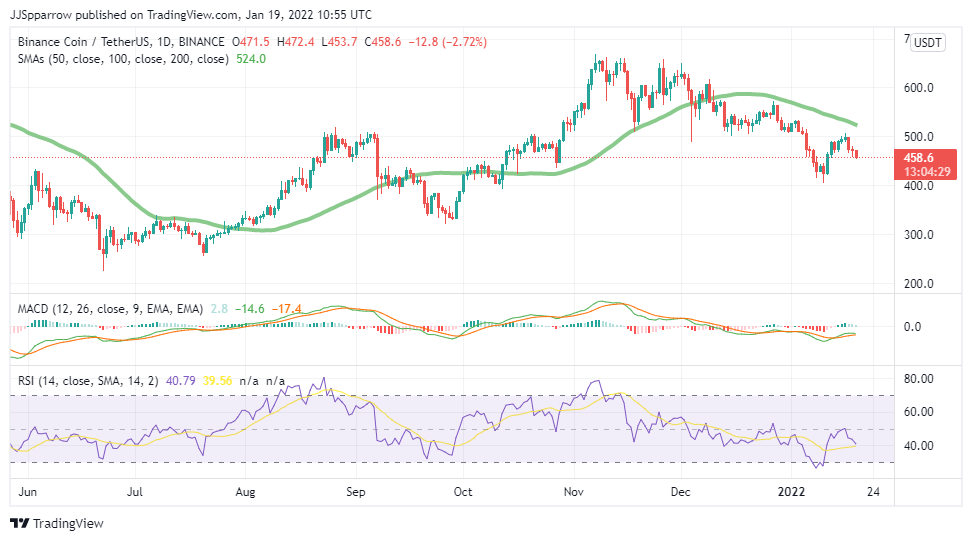Click the 200.0 price axis label
Screen dimensions: 972x541
[x=919, y=284]
